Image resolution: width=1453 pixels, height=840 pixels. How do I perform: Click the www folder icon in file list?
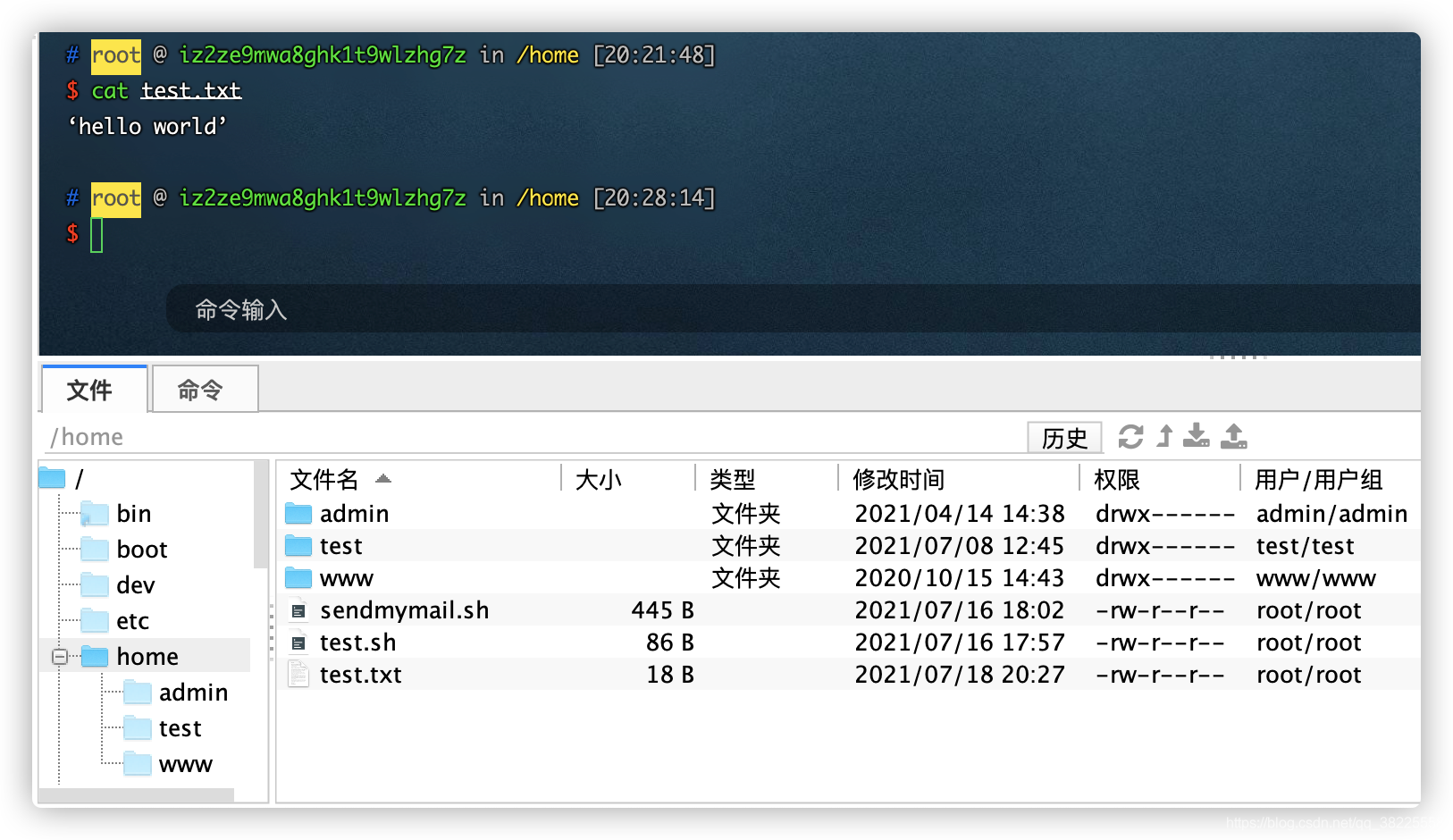coord(297,578)
